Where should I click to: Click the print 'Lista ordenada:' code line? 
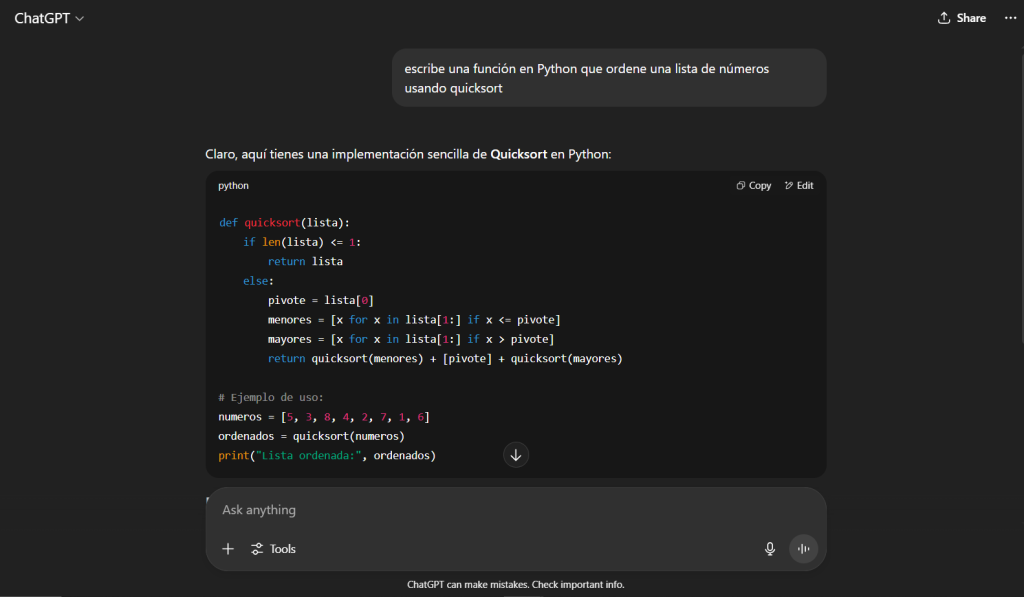point(327,455)
